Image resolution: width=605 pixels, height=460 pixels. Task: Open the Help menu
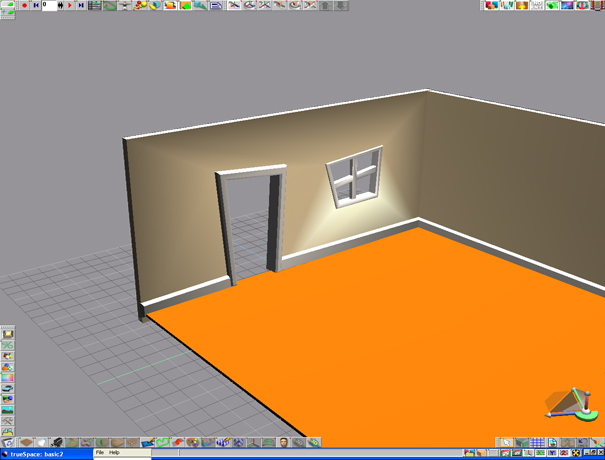point(114,453)
